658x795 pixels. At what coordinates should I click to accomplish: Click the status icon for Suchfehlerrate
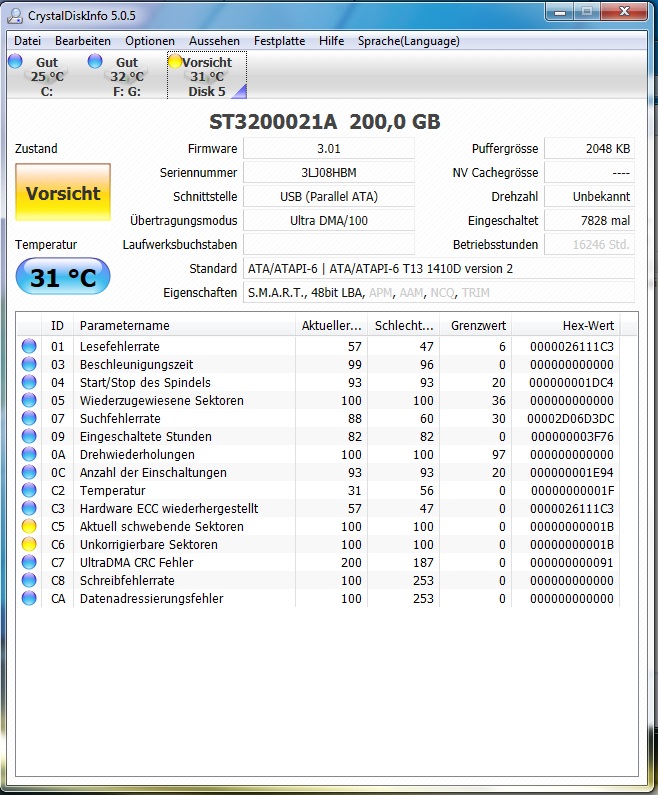pyautogui.click(x=29, y=418)
